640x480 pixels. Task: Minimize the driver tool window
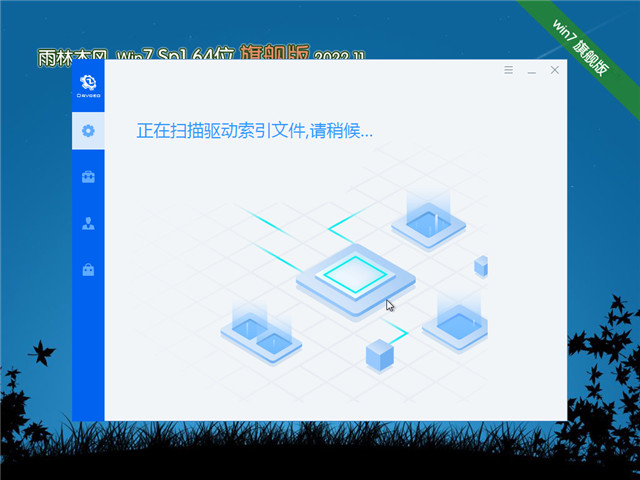[531, 71]
